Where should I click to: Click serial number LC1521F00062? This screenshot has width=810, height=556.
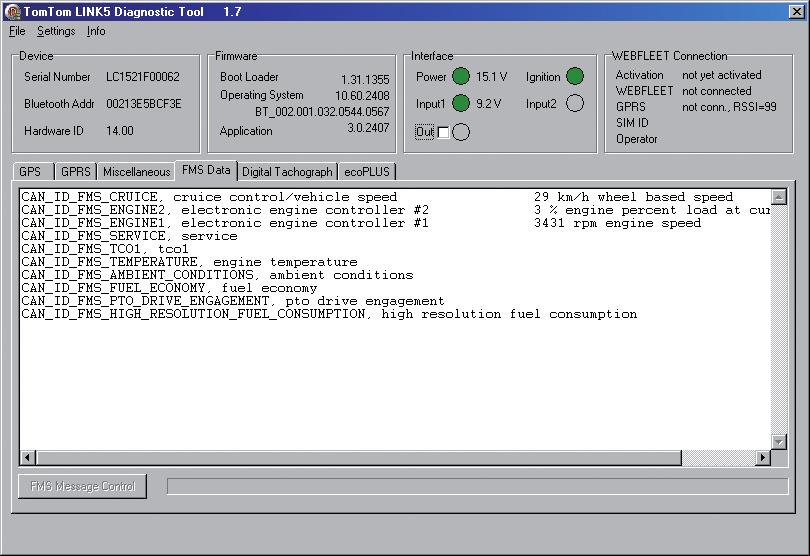[x=143, y=77]
